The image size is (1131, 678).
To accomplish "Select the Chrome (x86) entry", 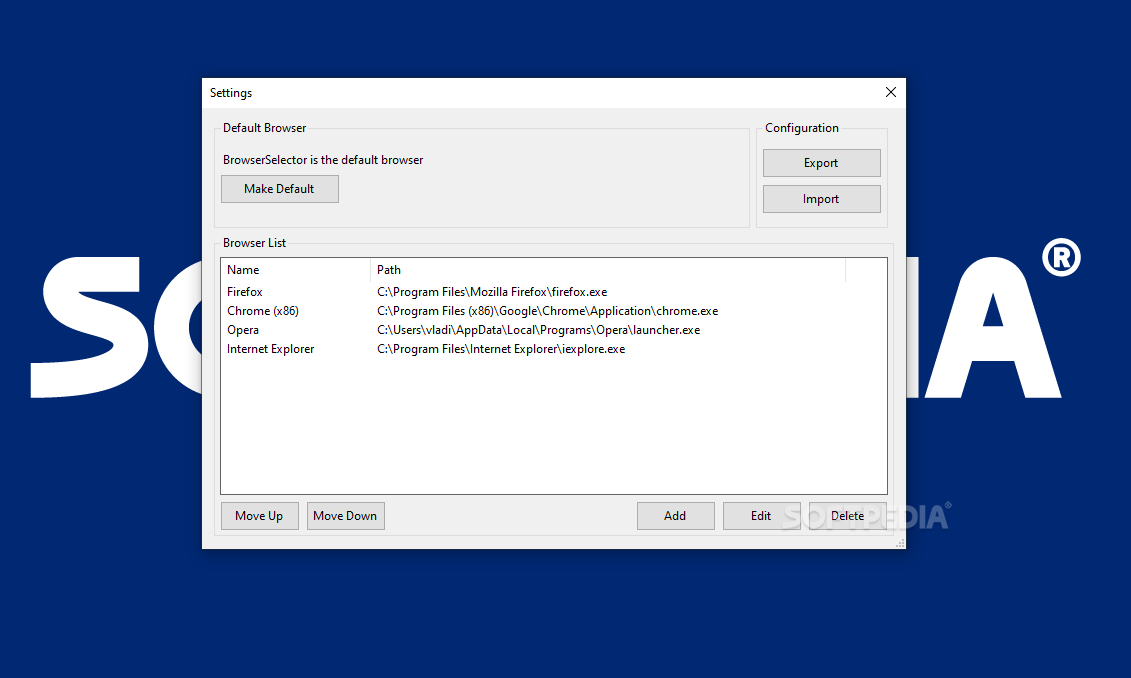I will click(x=553, y=311).
